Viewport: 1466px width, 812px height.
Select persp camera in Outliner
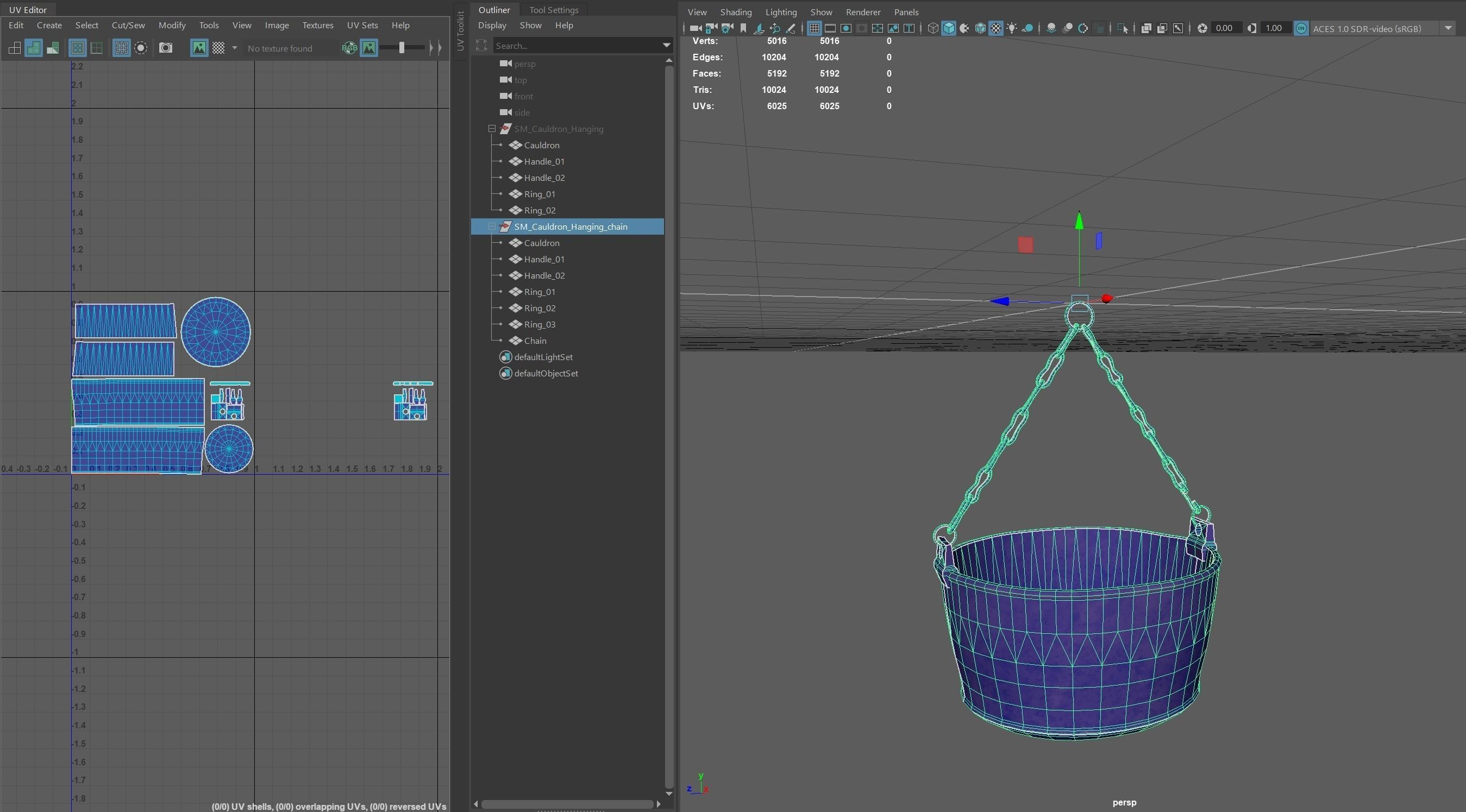524,64
